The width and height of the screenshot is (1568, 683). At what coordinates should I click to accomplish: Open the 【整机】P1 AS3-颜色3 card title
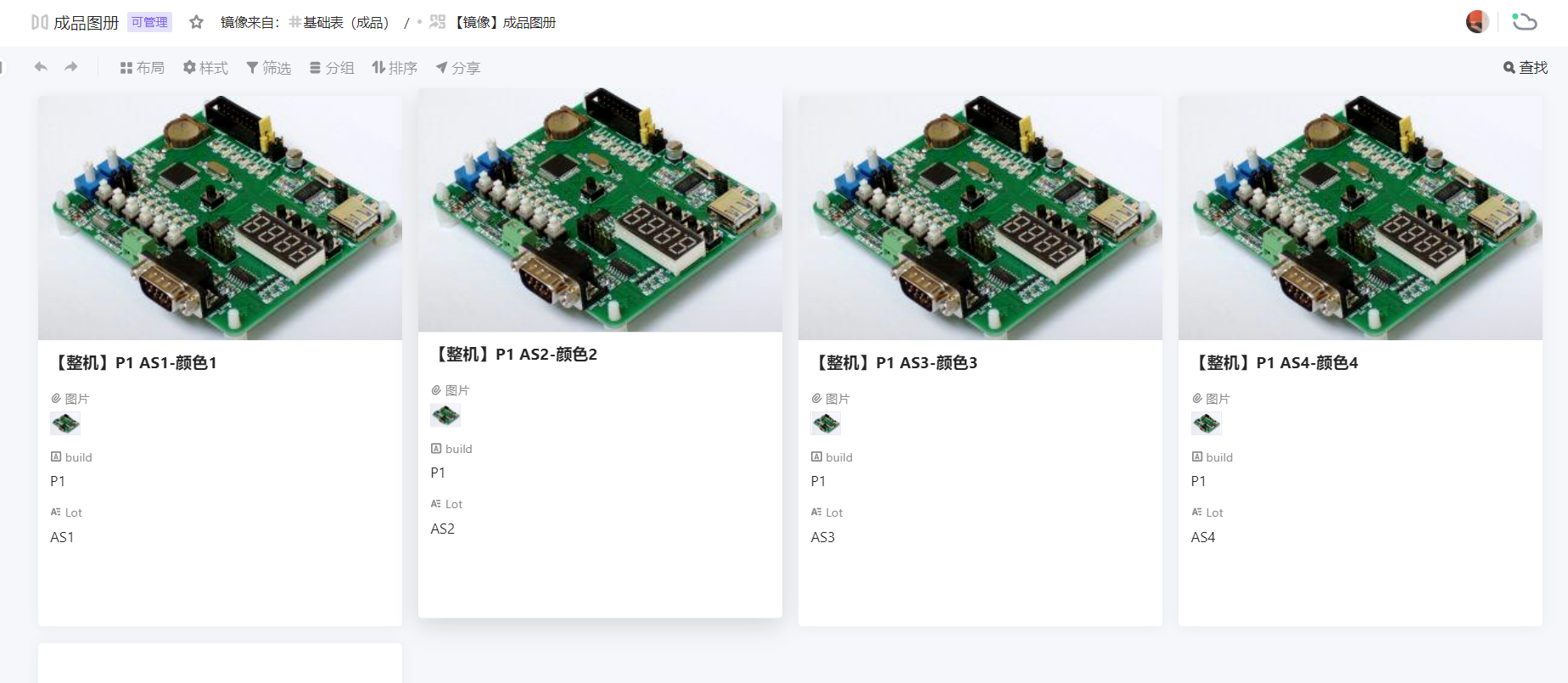tap(896, 363)
